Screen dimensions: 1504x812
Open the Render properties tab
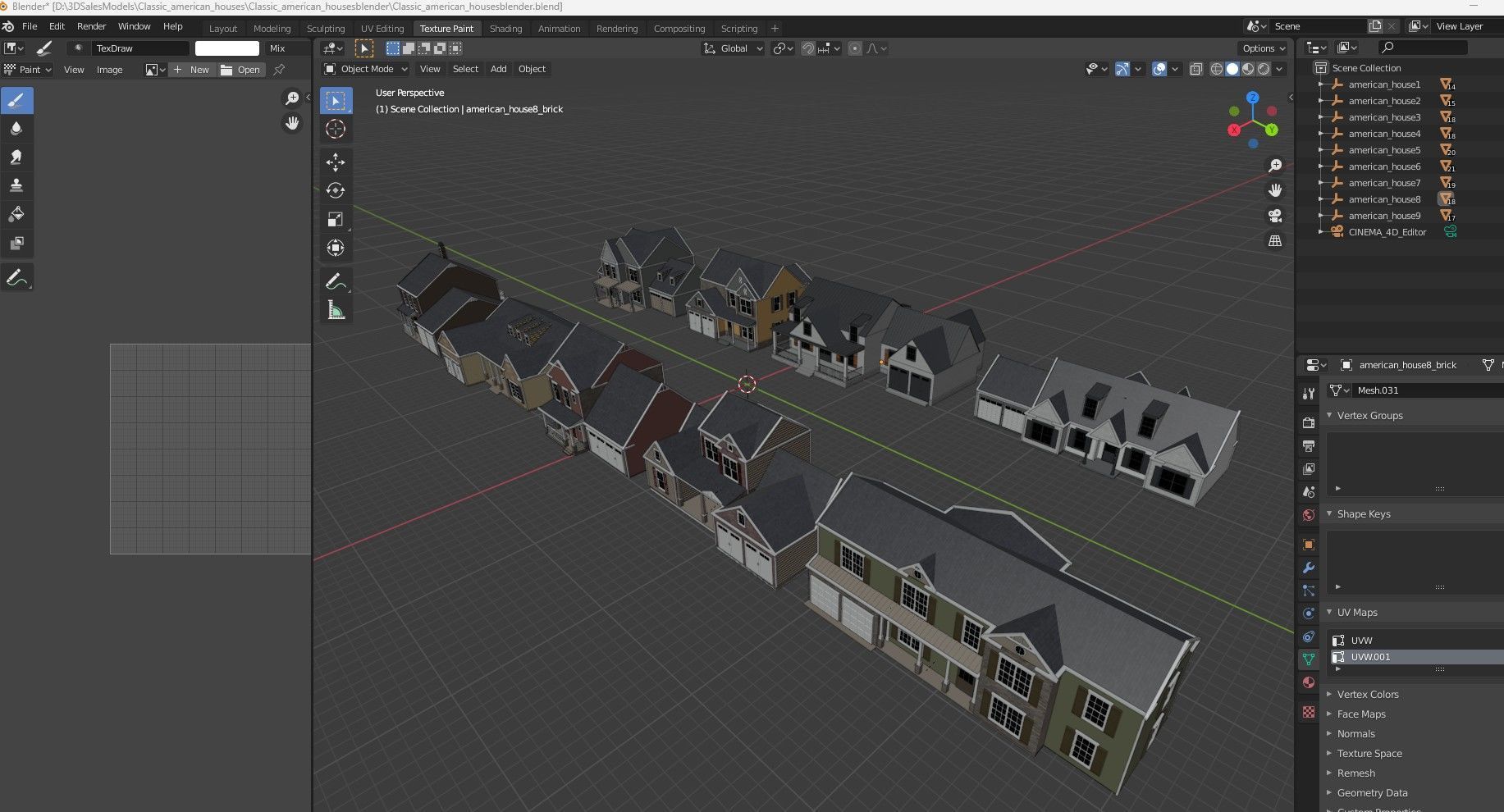(x=1309, y=422)
